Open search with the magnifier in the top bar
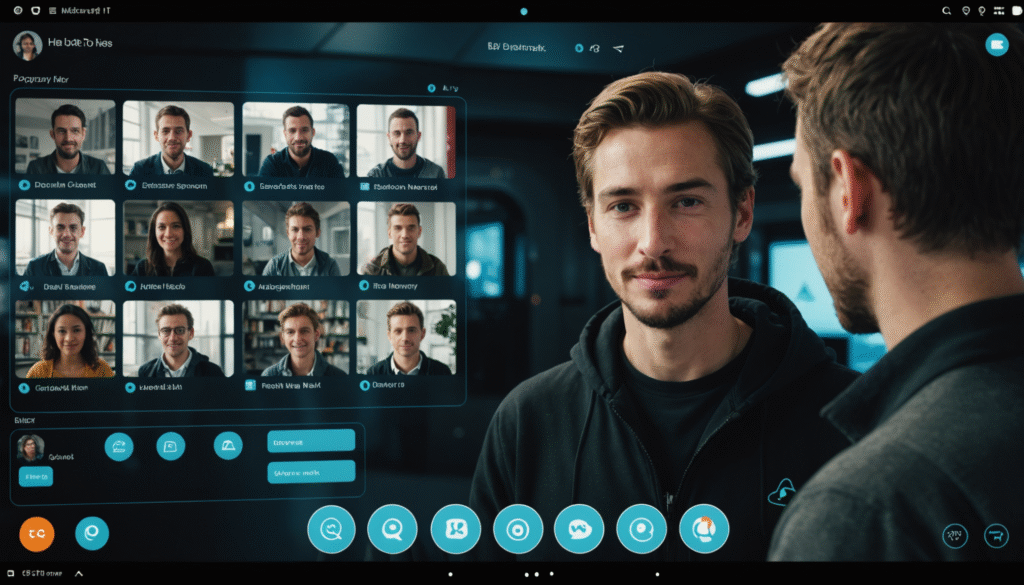The image size is (1024, 585). [x=946, y=10]
